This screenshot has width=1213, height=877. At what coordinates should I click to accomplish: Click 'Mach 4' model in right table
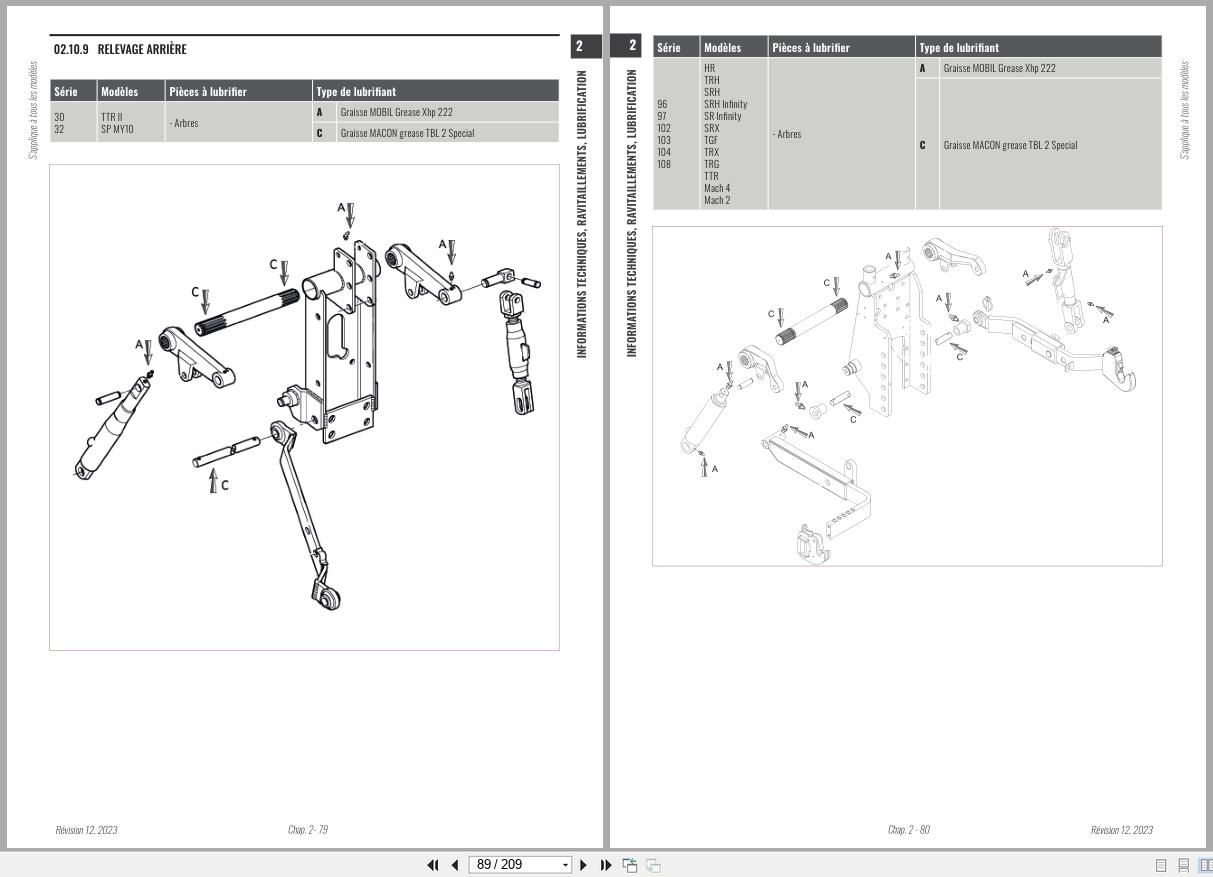pos(717,188)
